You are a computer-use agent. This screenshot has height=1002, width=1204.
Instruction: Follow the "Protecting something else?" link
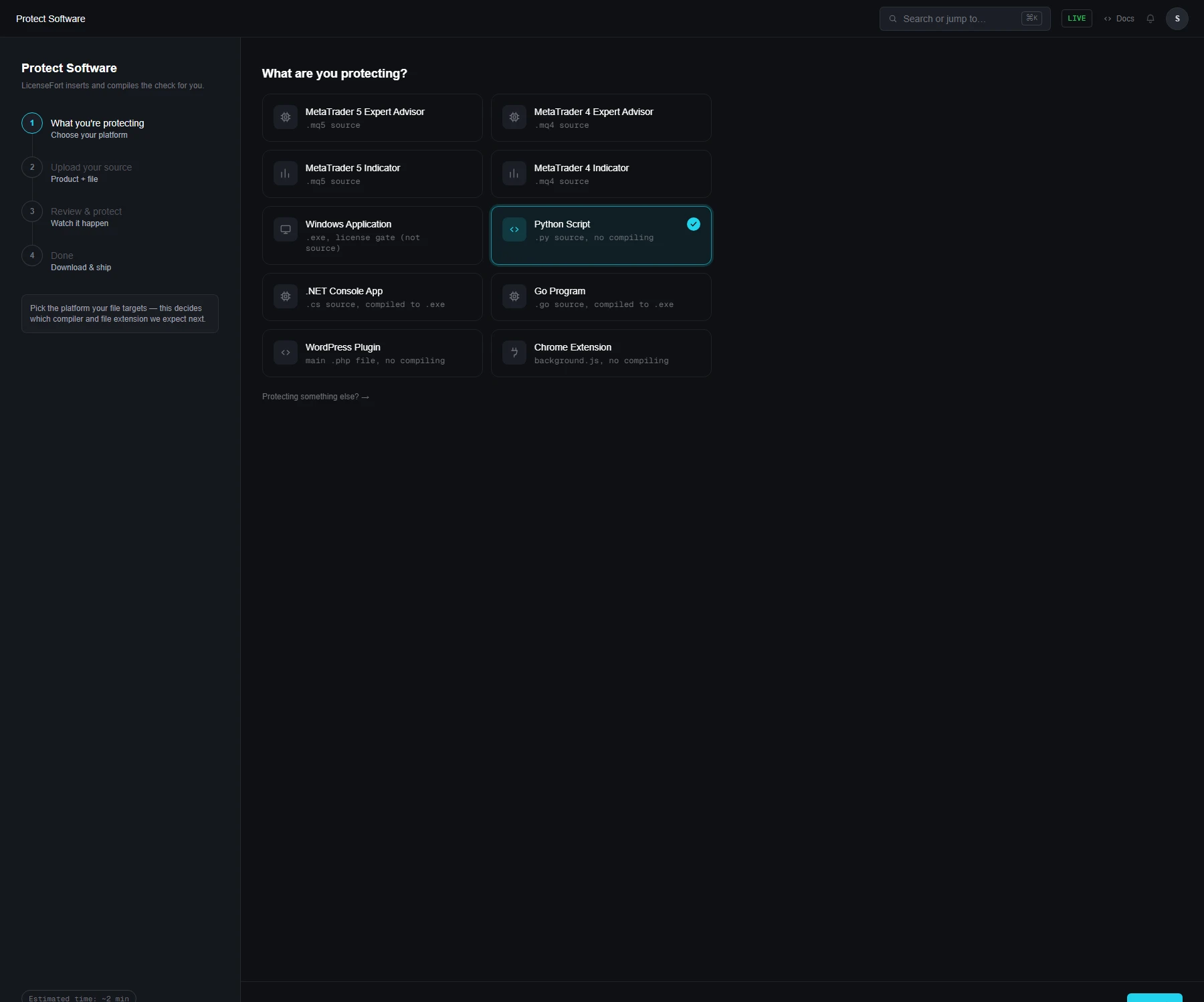pyautogui.click(x=316, y=397)
